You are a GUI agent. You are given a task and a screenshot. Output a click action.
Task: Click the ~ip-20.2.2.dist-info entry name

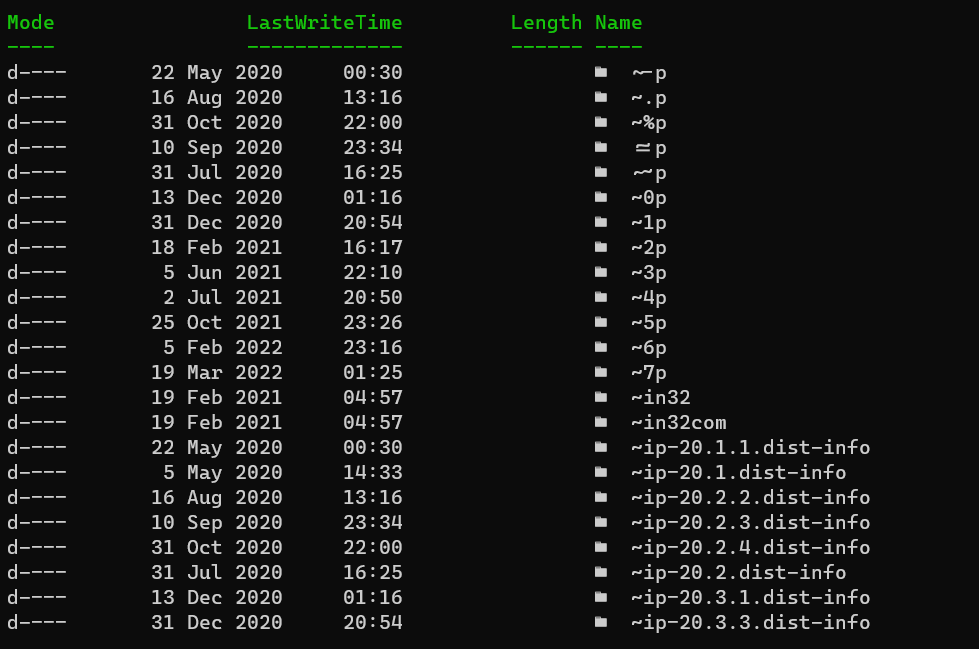coord(750,497)
